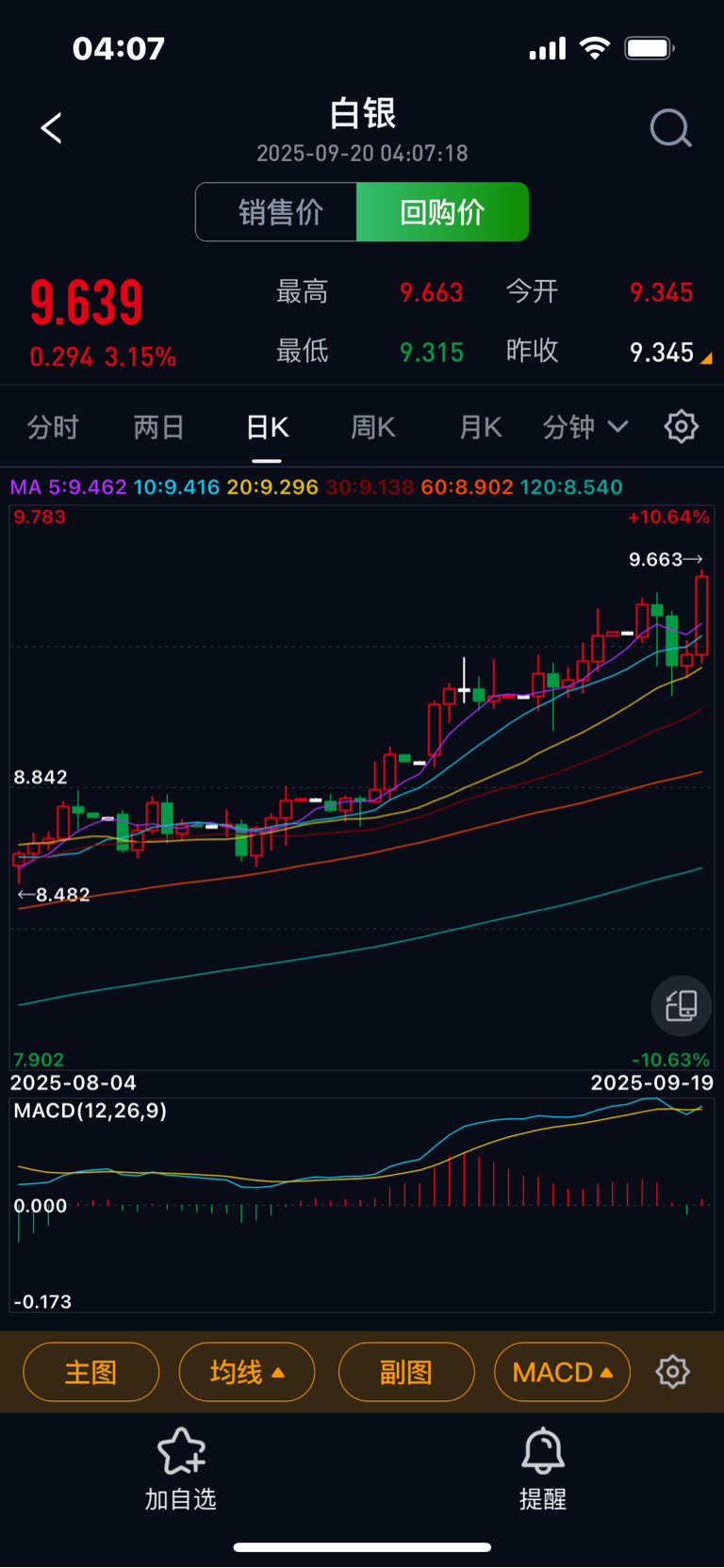Tap the MA 5:9.462 label
Screen dimensions: 724x1568
[x=68, y=487]
